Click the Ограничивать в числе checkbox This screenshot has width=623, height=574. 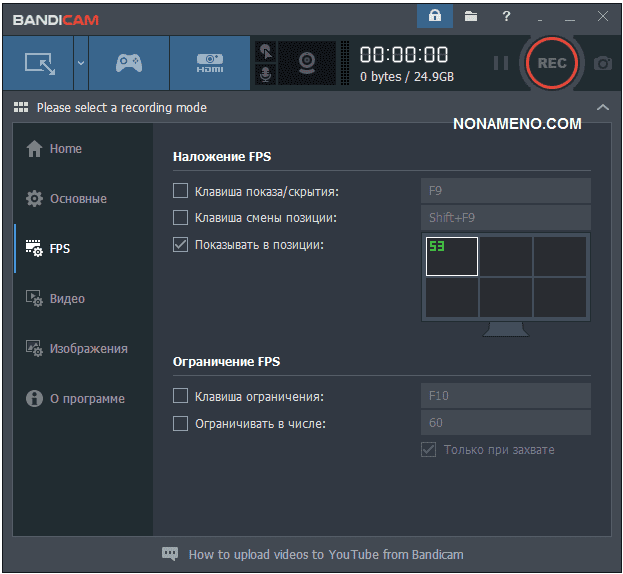181,423
